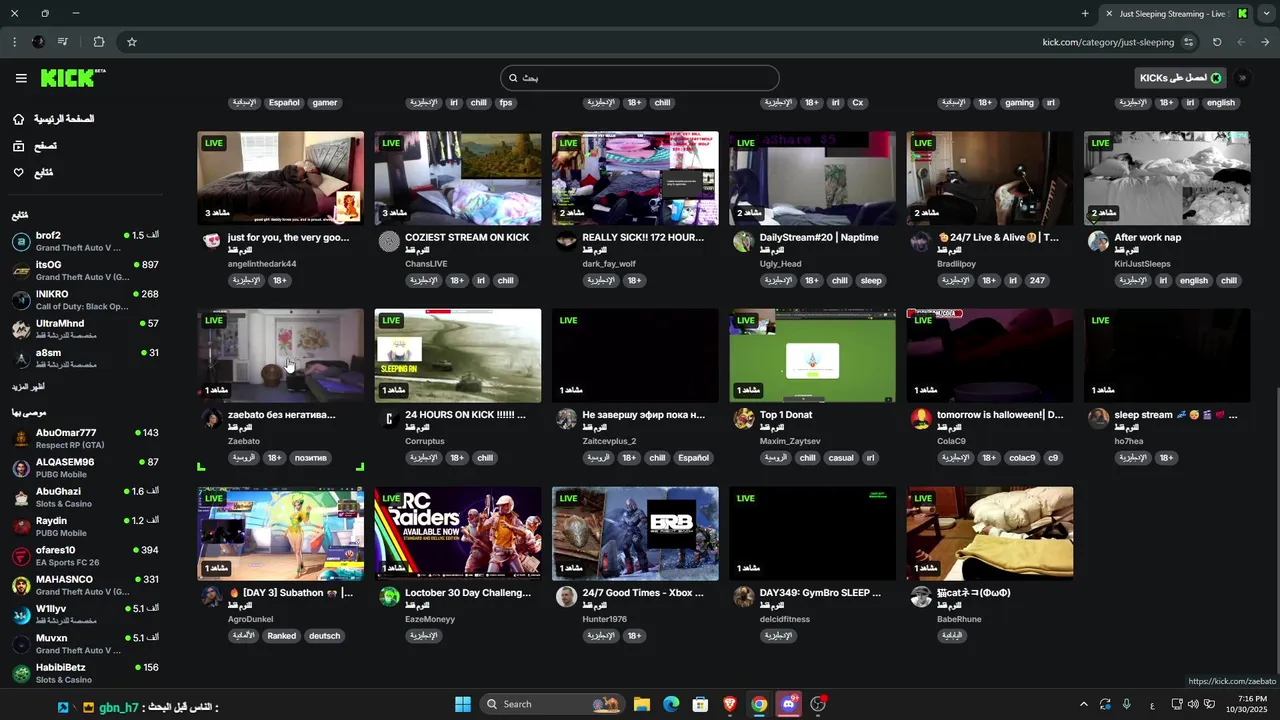This screenshot has width=1280, height=720.
Task: Click DAY349: GymBro SLEEP title
Action: 820,593
